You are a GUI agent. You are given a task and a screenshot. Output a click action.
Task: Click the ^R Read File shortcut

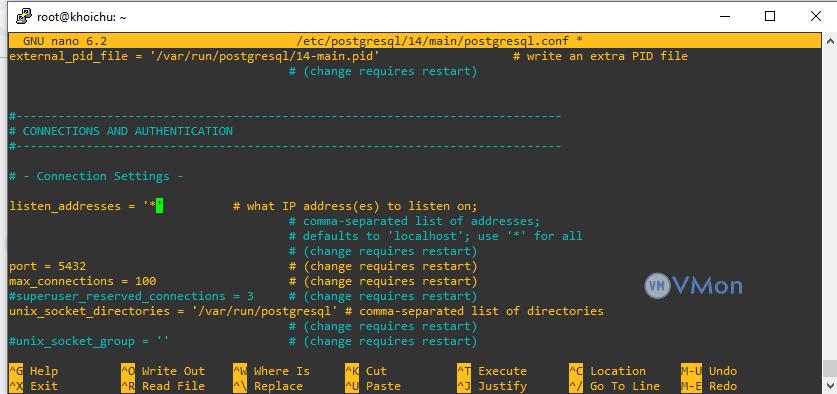pos(163,386)
